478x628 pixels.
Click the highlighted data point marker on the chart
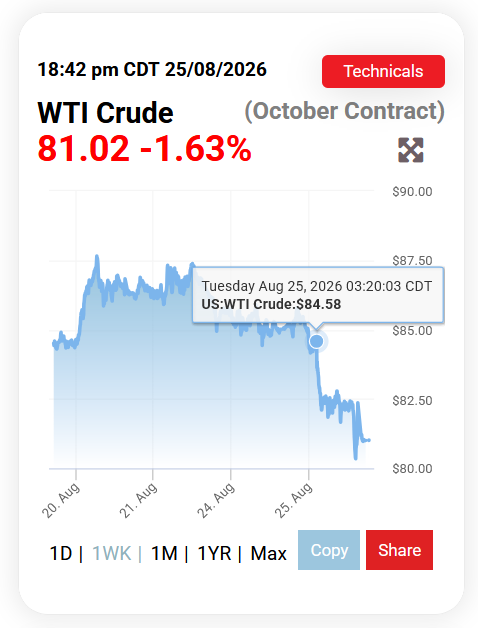pyautogui.click(x=317, y=341)
